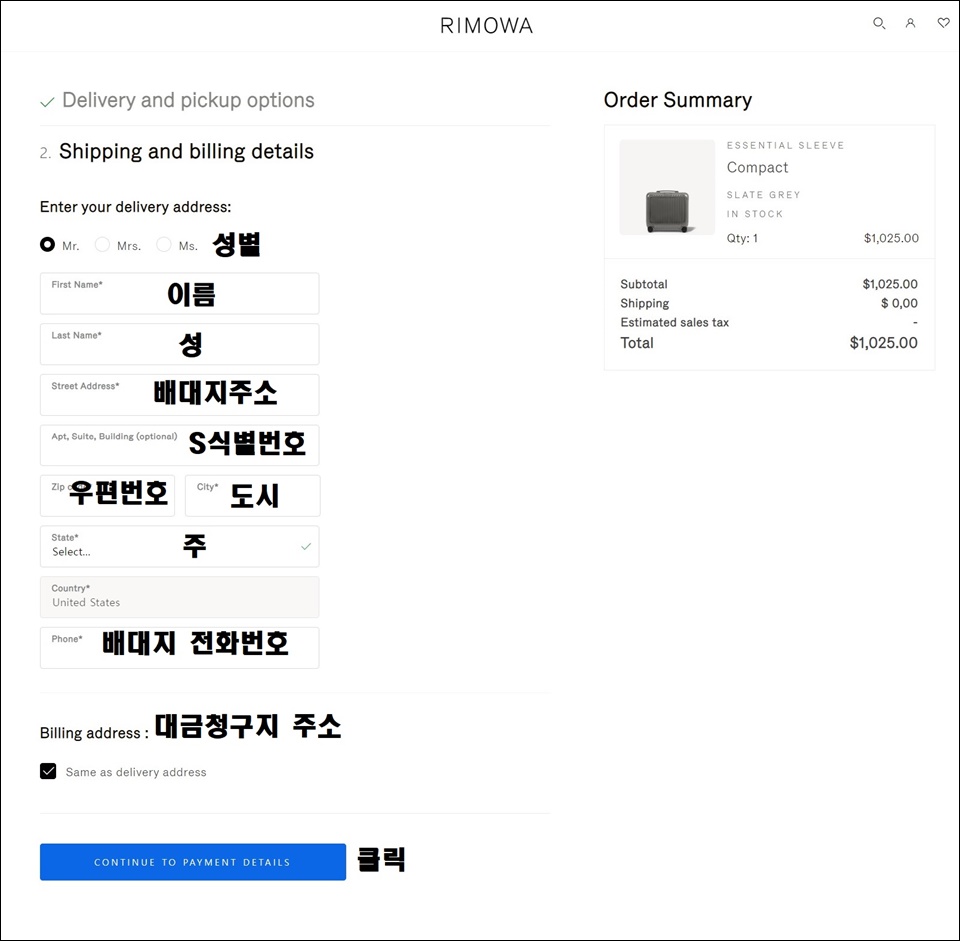The image size is (960, 941).
Task: Select the Ms. radio button
Action: click(x=163, y=245)
